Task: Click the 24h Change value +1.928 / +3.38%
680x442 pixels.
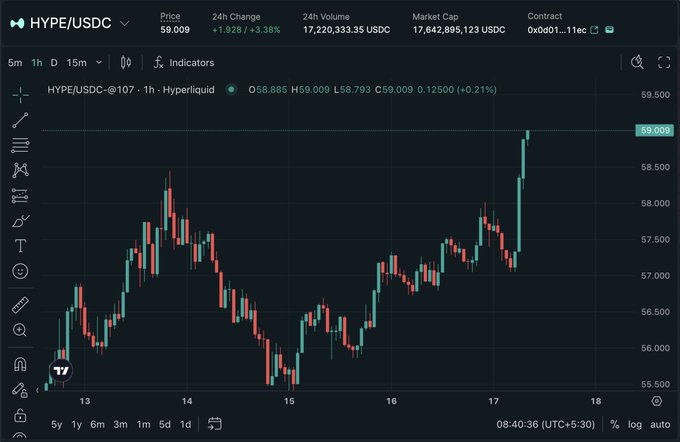Action: (246, 30)
